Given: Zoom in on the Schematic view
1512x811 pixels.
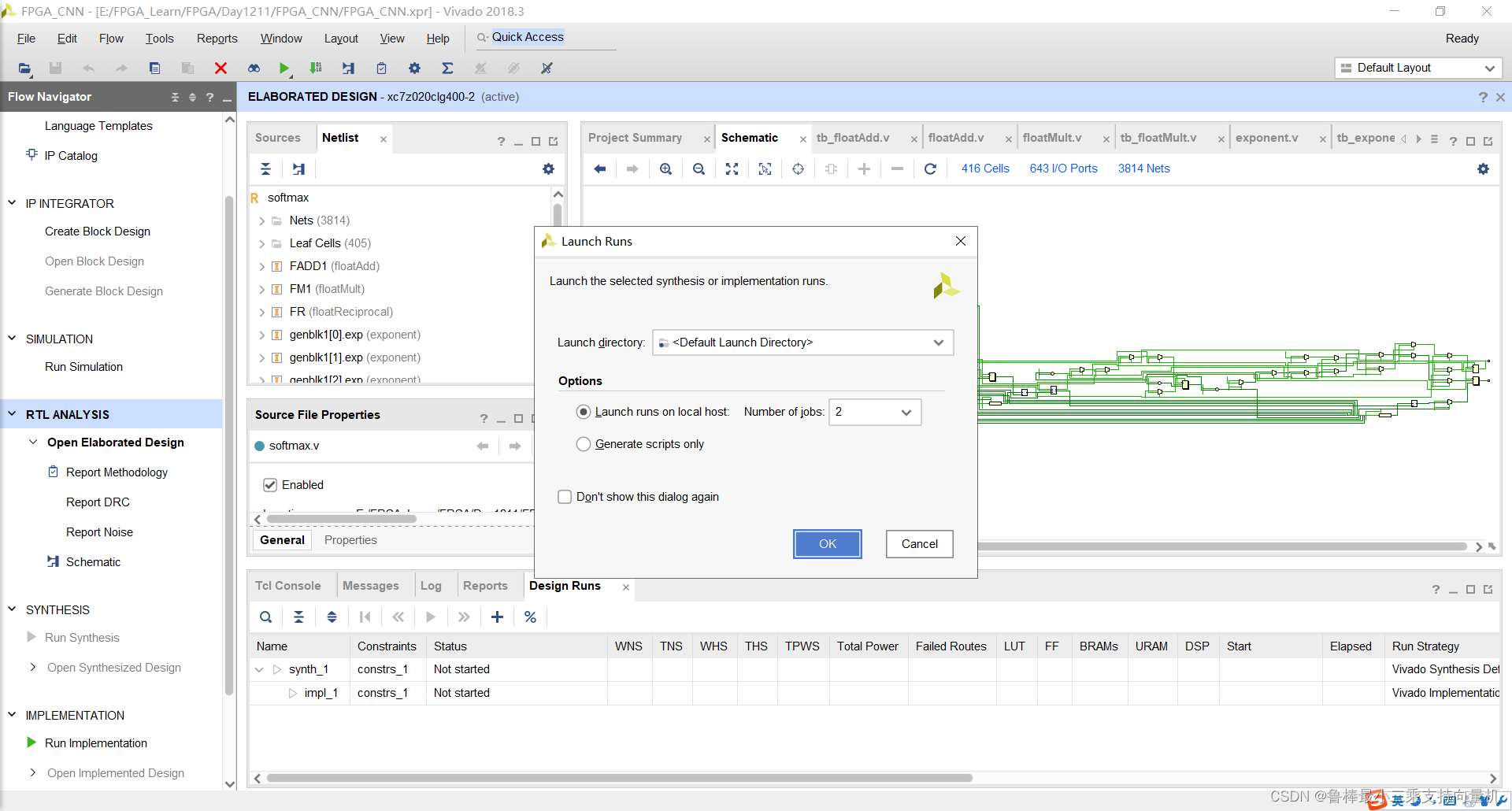Looking at the screenshot, I should click(665, 168).
